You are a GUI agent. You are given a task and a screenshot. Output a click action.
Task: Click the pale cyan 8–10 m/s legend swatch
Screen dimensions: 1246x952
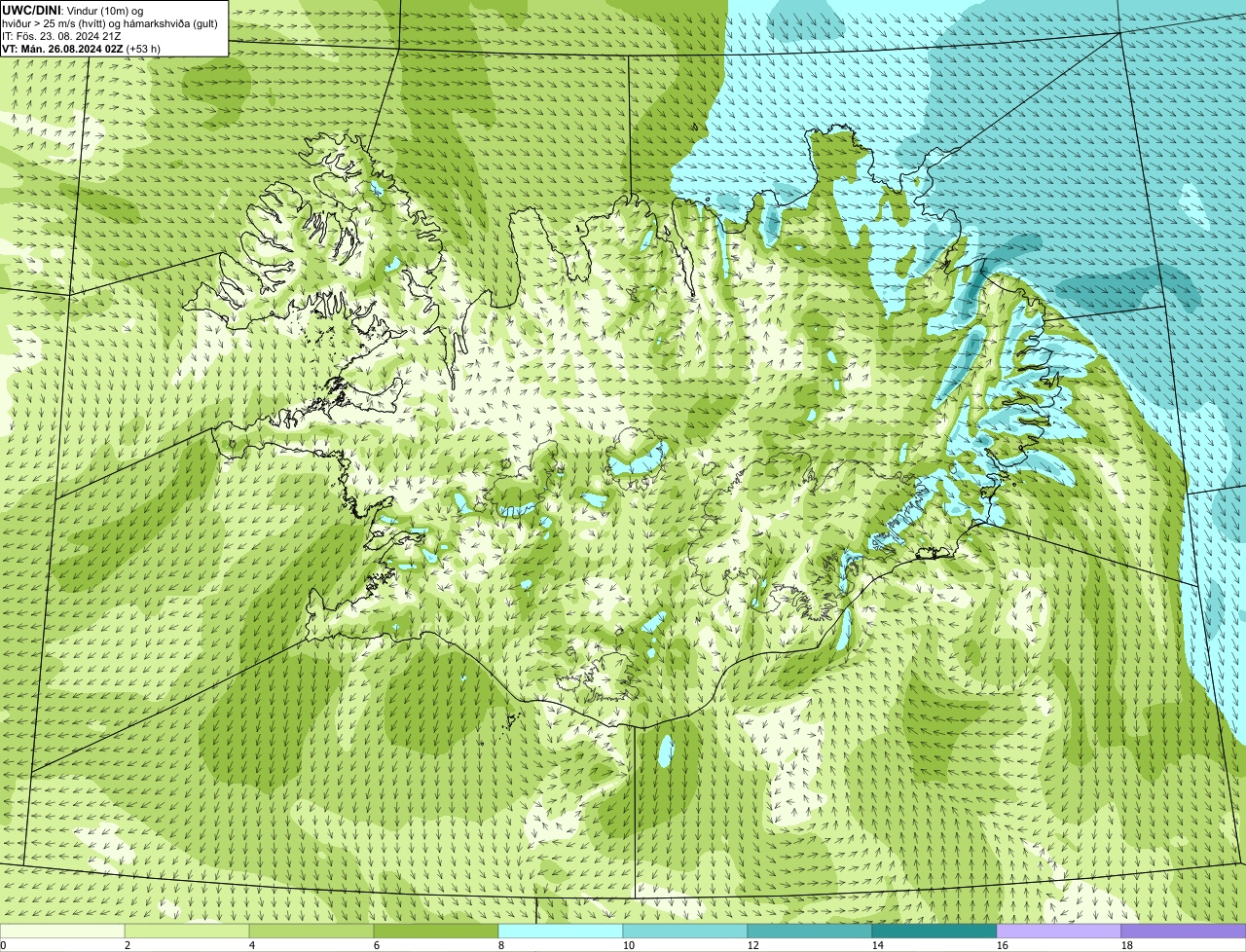click(x=561, y=931)
